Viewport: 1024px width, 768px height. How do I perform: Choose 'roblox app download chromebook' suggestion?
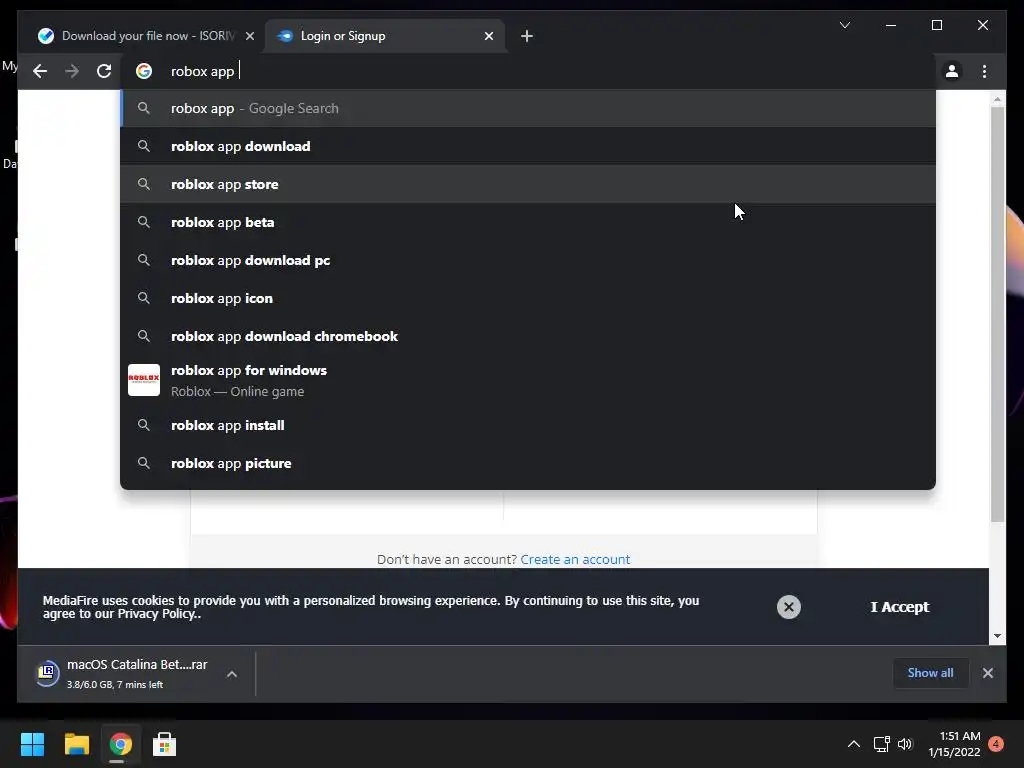[x=528, y=336]
